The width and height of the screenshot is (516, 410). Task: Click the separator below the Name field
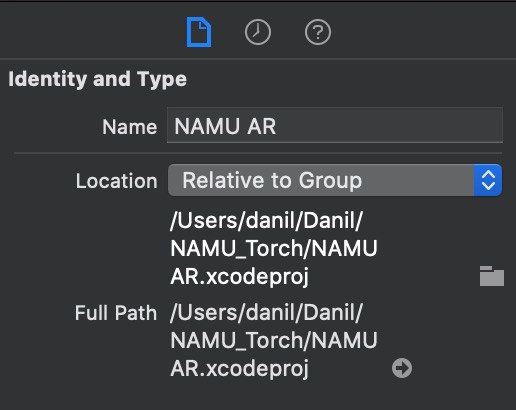(258, 153)
